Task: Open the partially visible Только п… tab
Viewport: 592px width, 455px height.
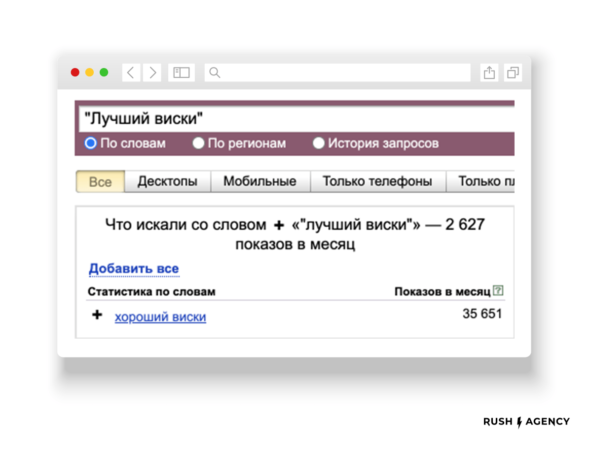Action: point(480,182)
